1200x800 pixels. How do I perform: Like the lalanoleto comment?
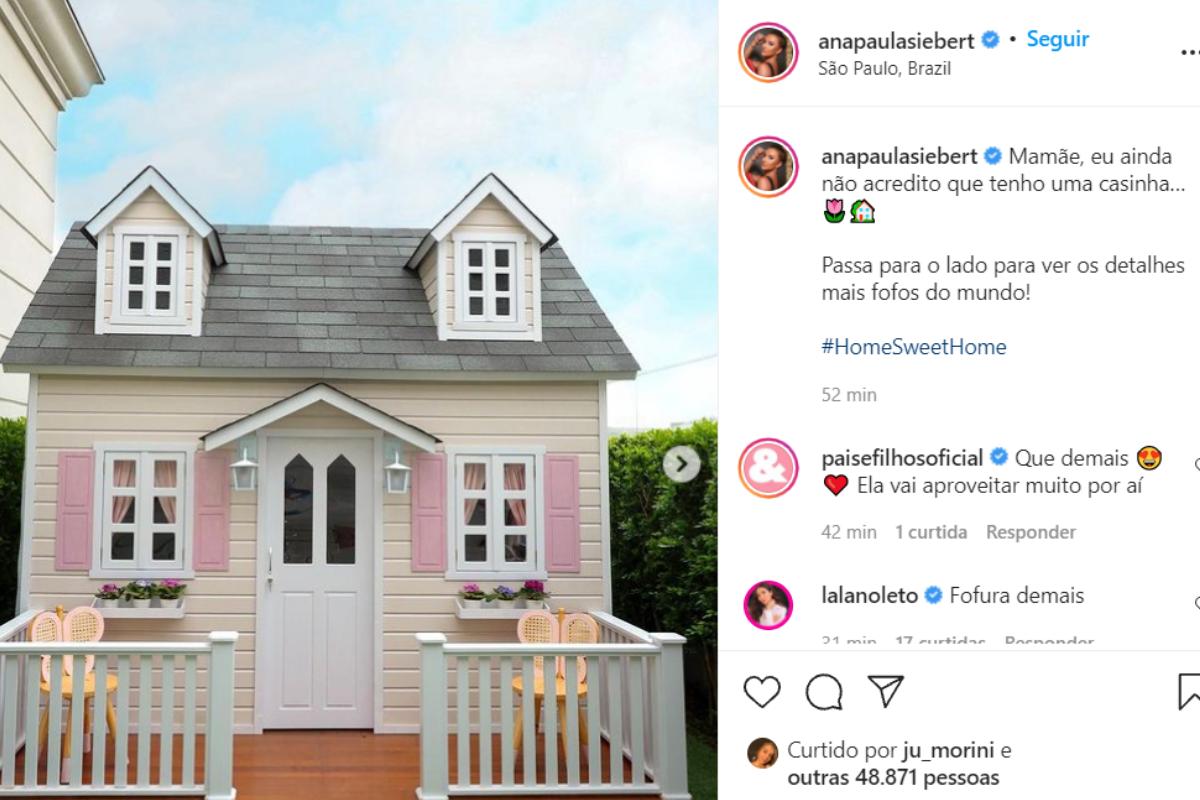click(1197, 603)
